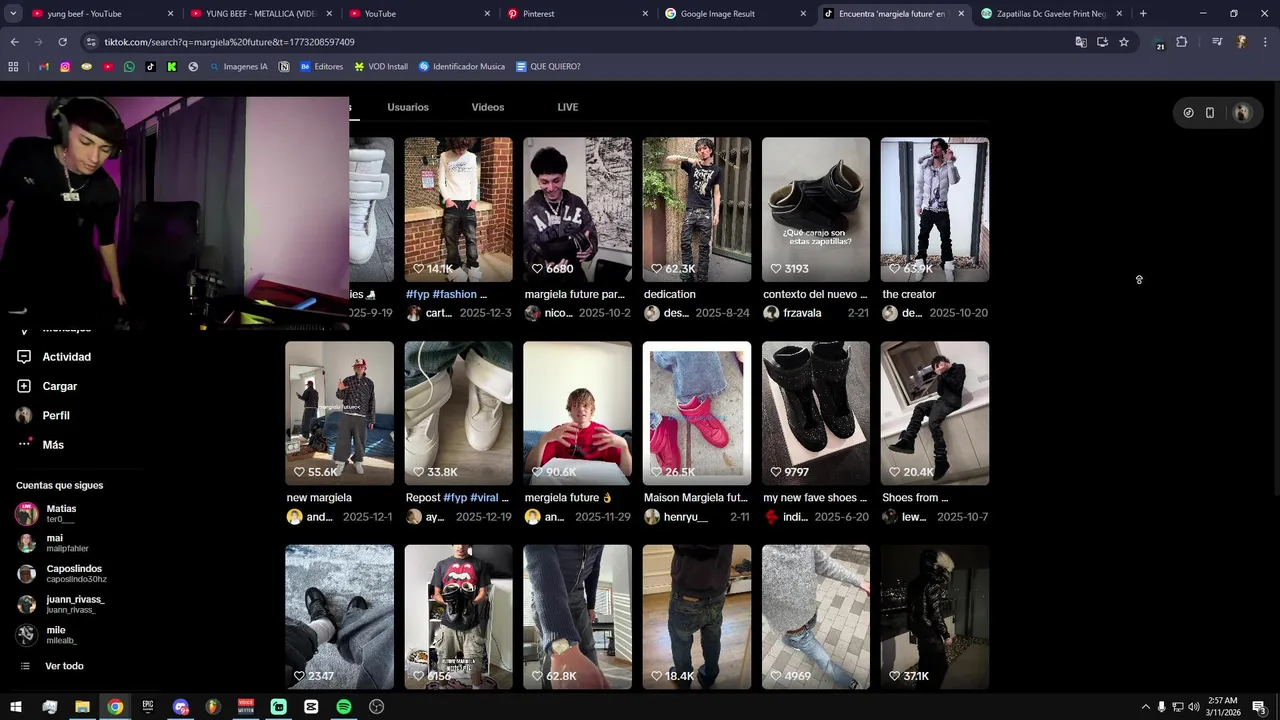Switch to the LIVE search tab
The image size is (1280, 720).
[x=568, y=107]
